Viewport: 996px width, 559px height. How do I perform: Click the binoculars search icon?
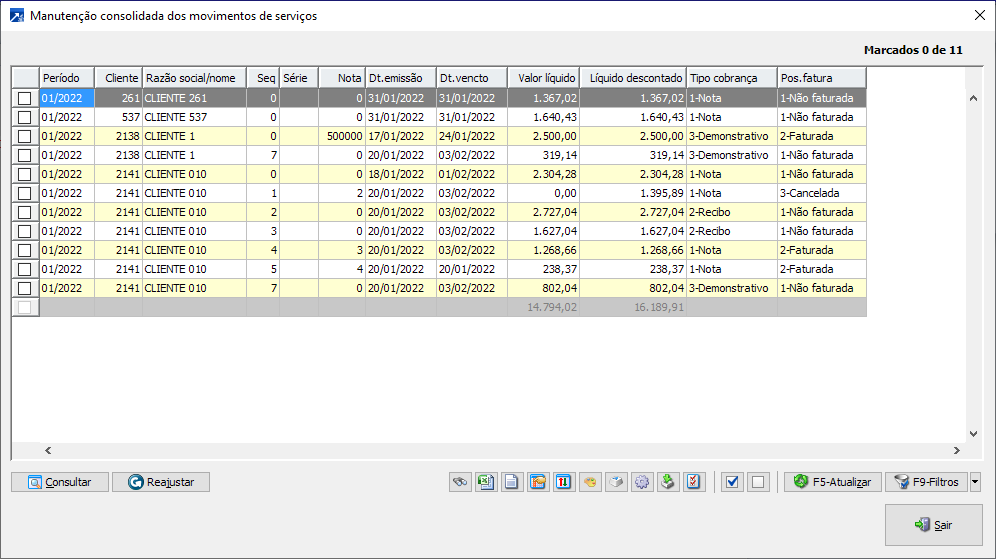pyautogui.click(x=460, y=482)
